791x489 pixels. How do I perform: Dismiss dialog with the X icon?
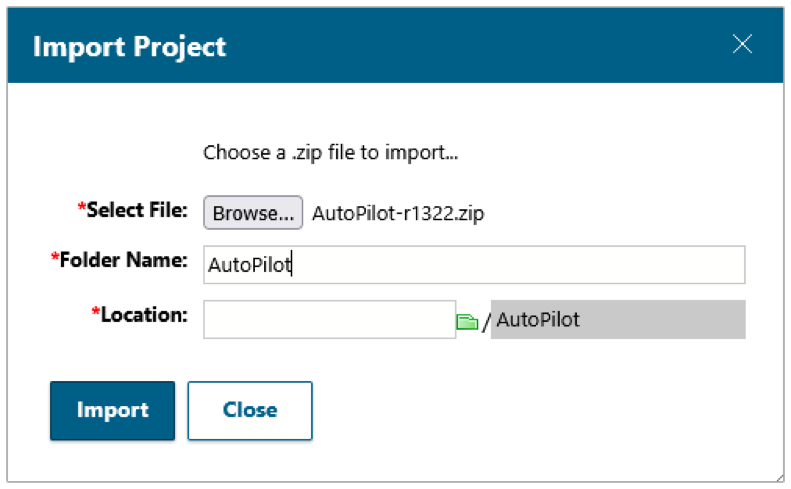coord(742,44)
